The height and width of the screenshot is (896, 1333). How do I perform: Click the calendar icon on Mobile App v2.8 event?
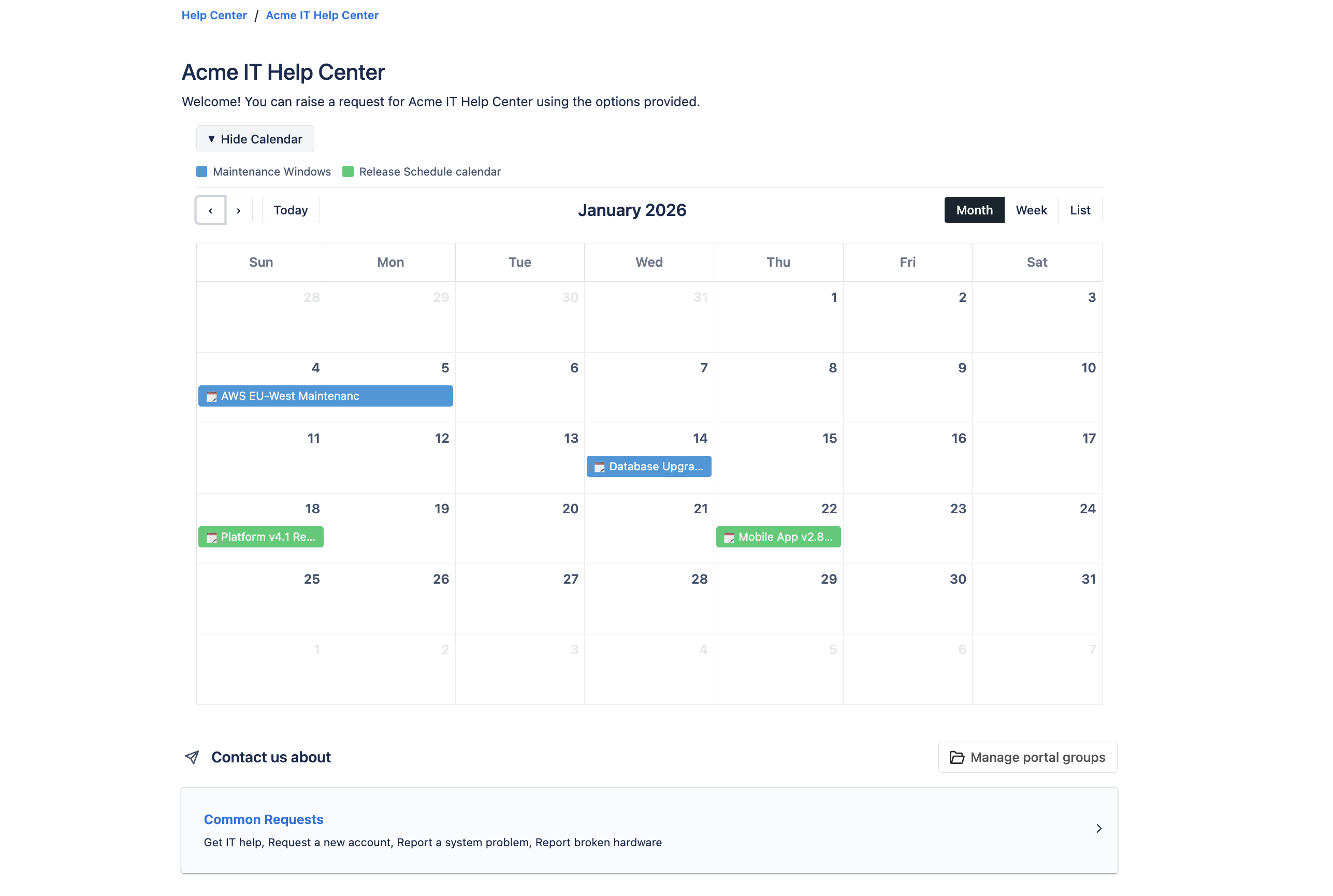[729, 537]
